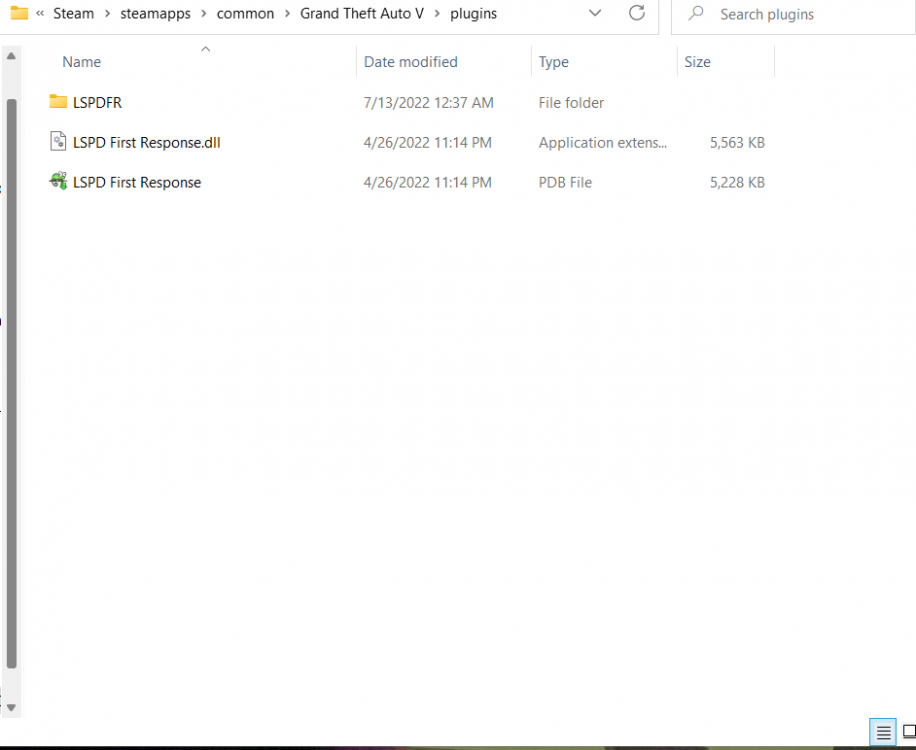Switch to large icons view in status bar
Image resolution: width=916 pixels, height=750 pixels.
[908, 733]
